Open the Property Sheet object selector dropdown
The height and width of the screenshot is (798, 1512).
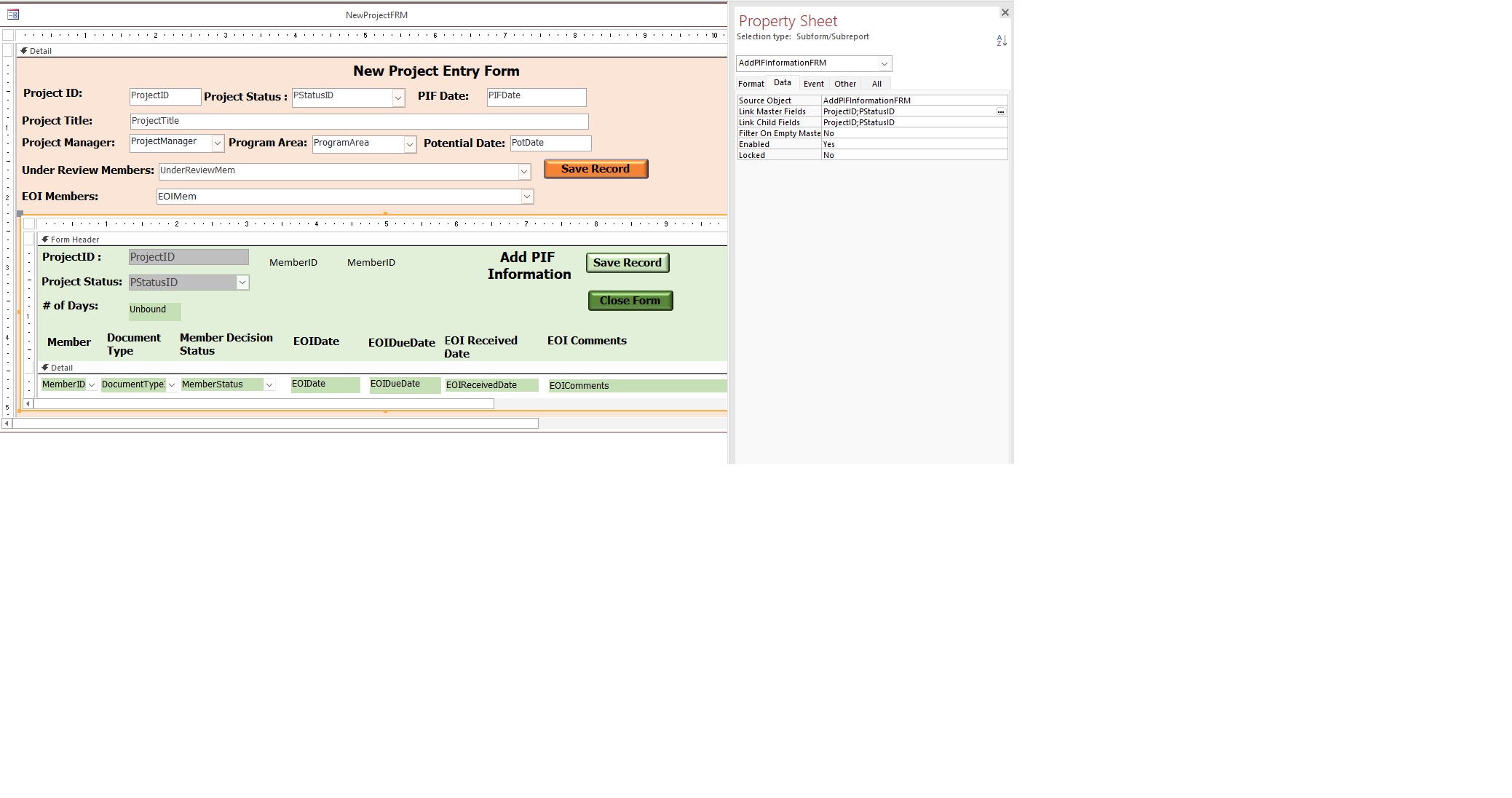885,63
